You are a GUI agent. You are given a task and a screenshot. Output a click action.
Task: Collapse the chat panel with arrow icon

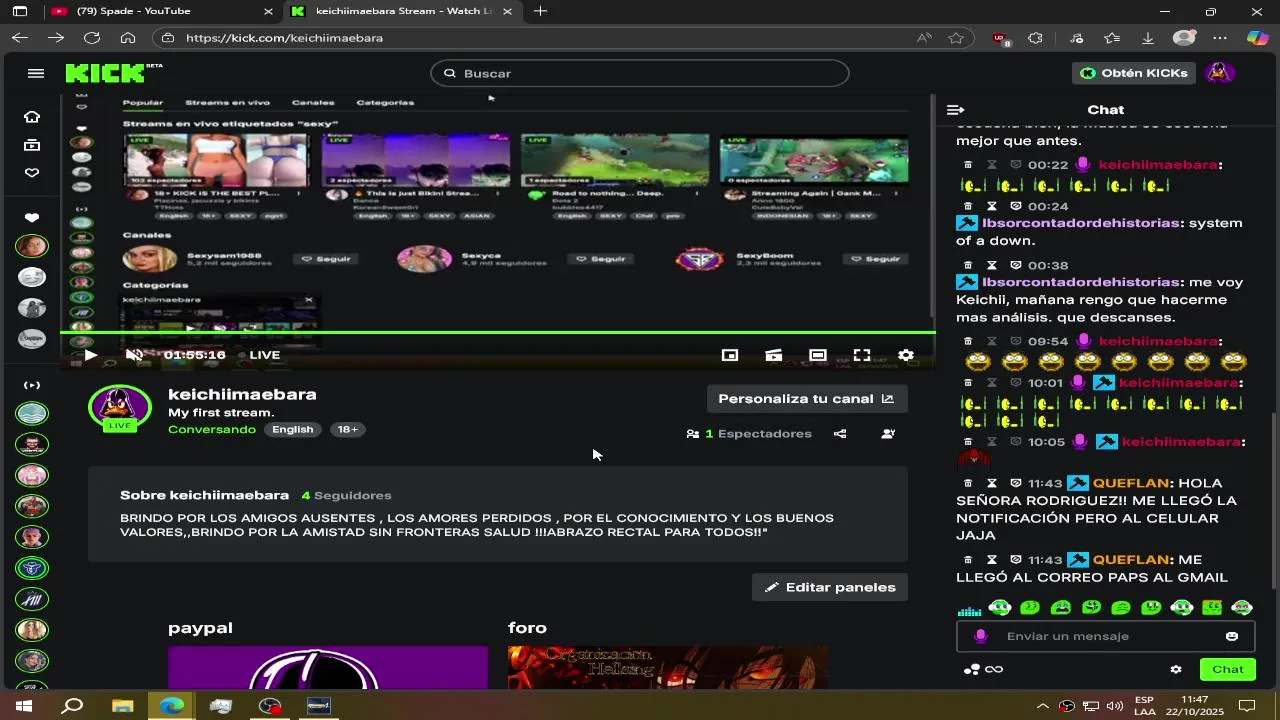(x=955, y=110)
